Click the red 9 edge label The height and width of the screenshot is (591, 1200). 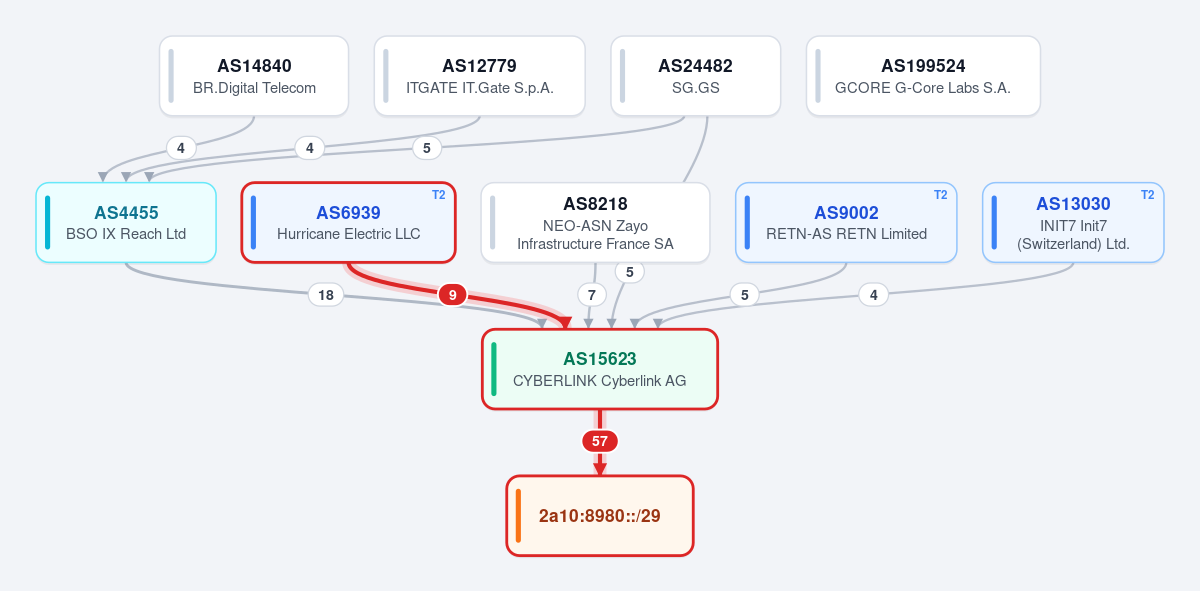452,295
